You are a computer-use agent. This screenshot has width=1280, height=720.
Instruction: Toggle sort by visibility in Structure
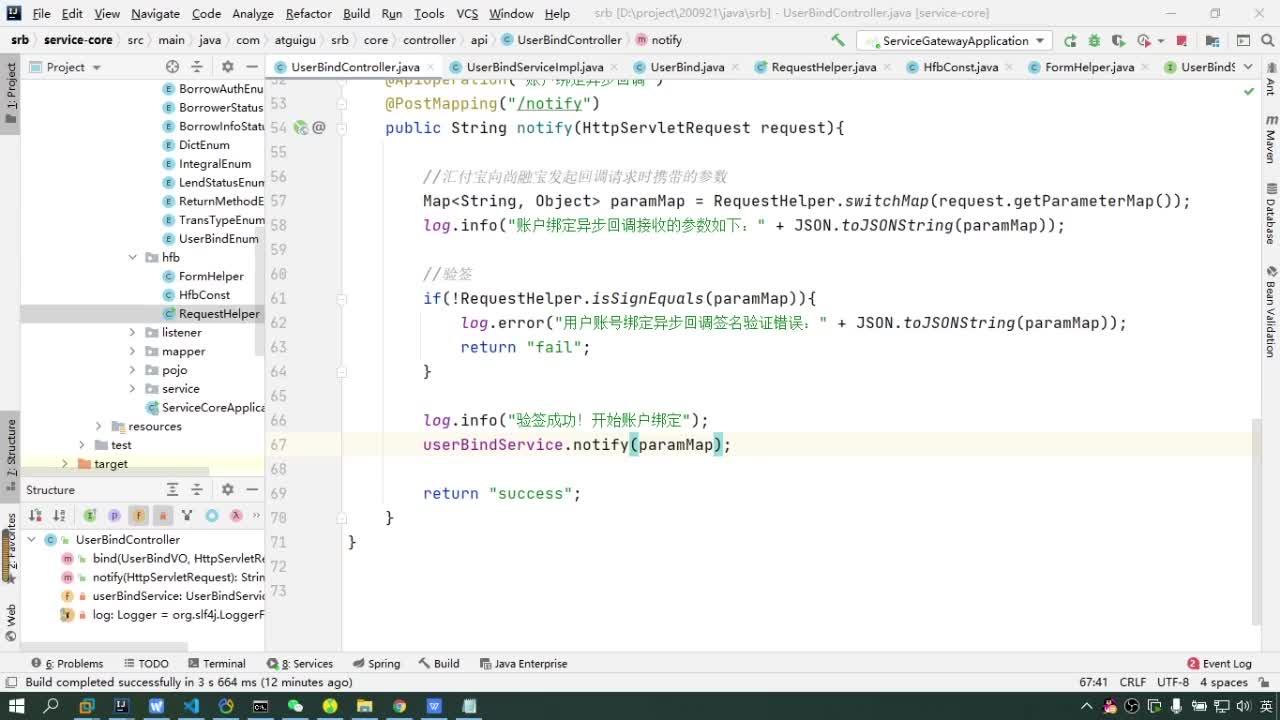(36, 515)
